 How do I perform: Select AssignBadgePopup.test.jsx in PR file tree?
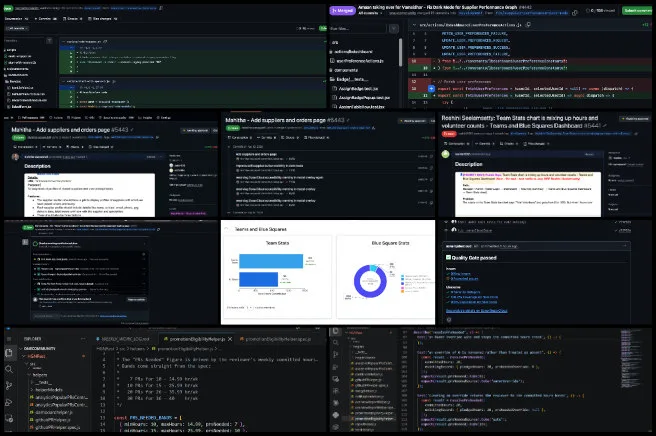tap(361, 97)
